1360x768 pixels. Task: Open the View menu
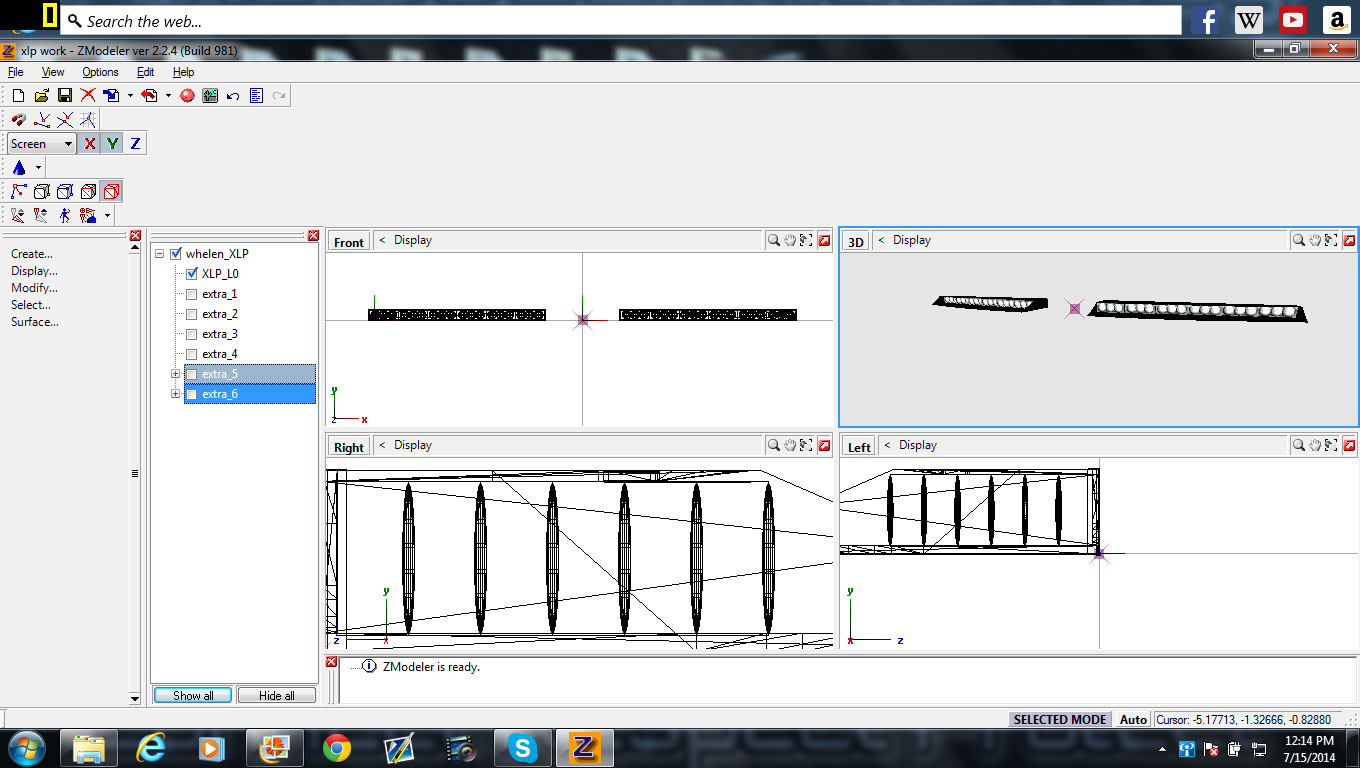pyautogui.click(x=53, y=72)
